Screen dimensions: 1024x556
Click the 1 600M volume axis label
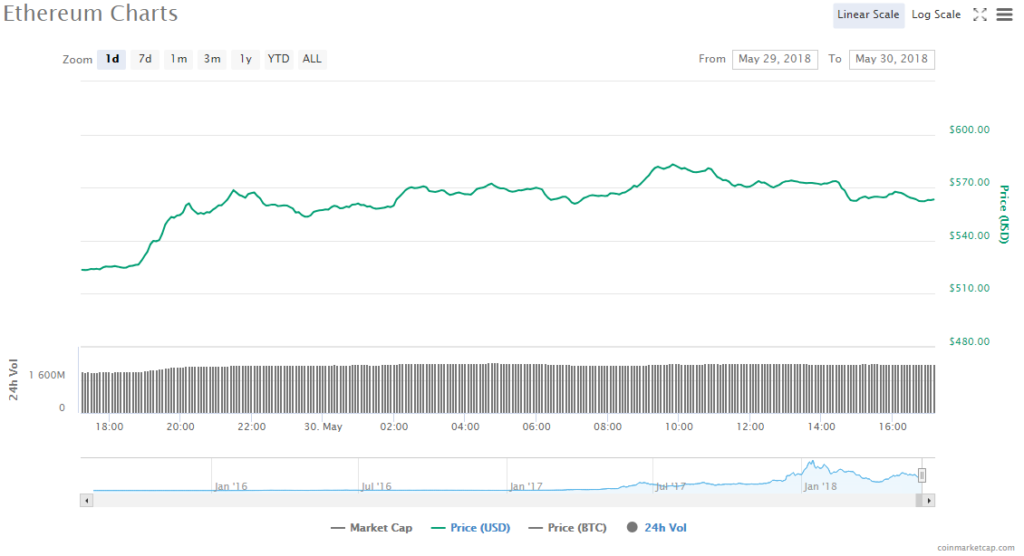click(x=46, y=375)
